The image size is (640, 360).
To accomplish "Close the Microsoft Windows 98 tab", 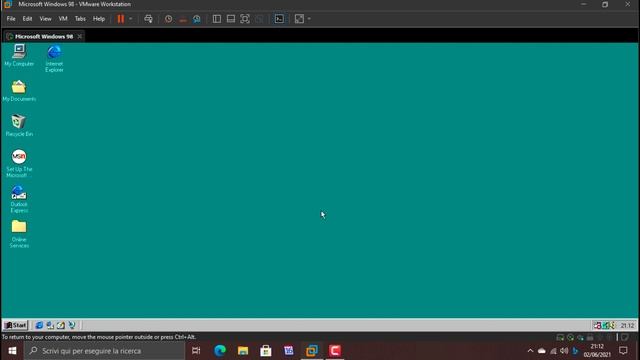I will (x=80, y=36).
